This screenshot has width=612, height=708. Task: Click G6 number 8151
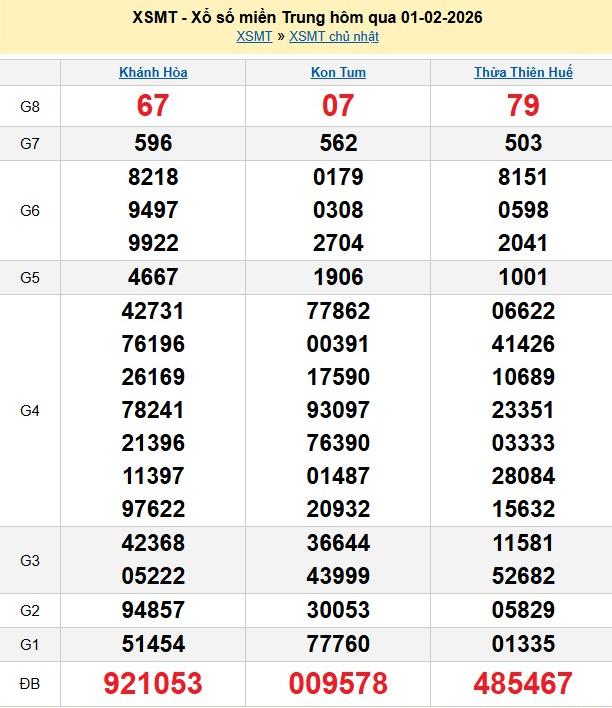coord(523,177)
